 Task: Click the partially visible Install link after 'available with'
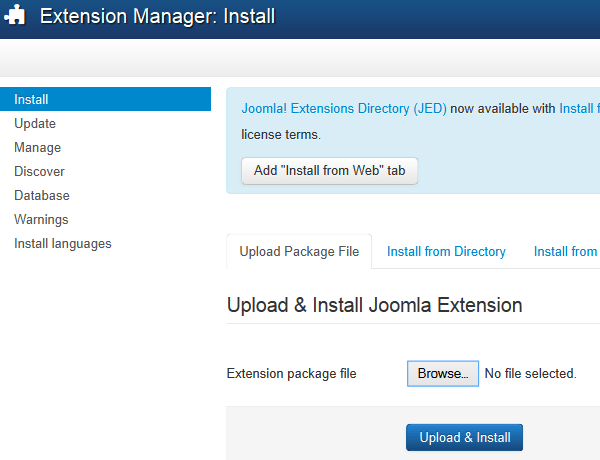pyautogui.click(x=578, y=109)
